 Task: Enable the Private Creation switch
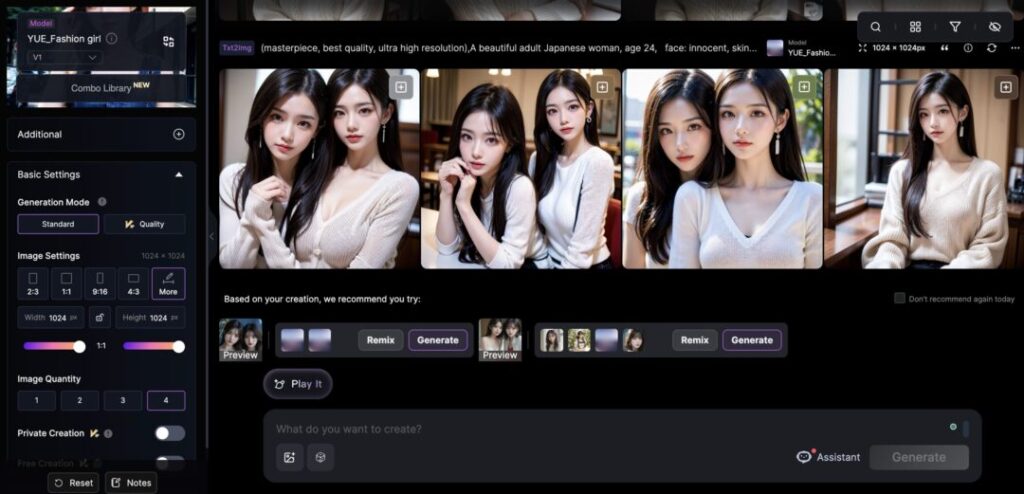pos(169,433)
